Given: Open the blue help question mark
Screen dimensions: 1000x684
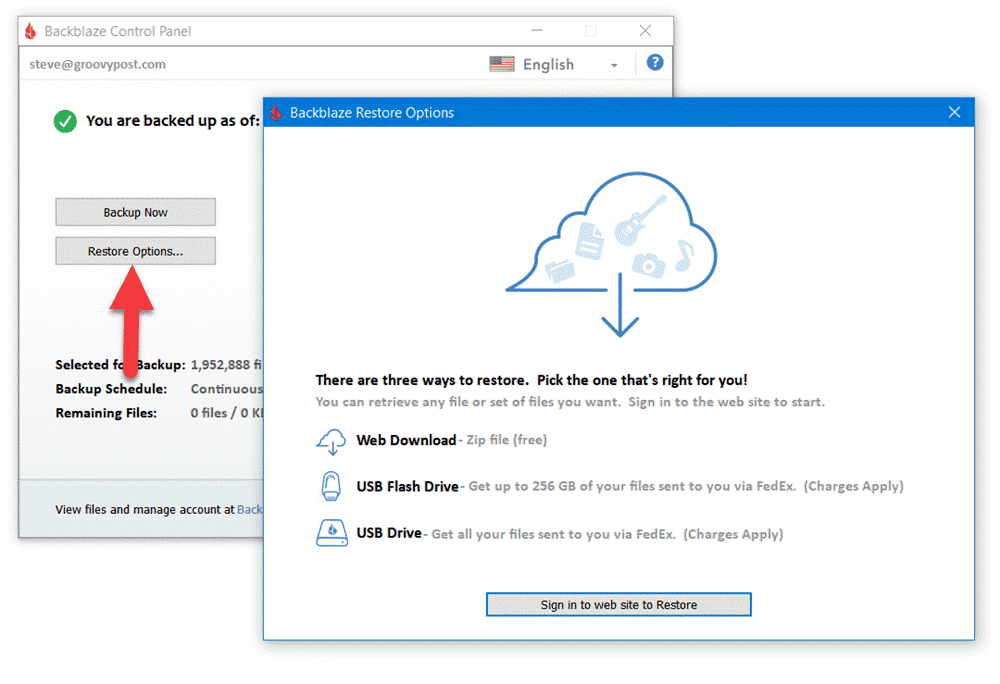Looking at the screenshot, I should [654, 63].
